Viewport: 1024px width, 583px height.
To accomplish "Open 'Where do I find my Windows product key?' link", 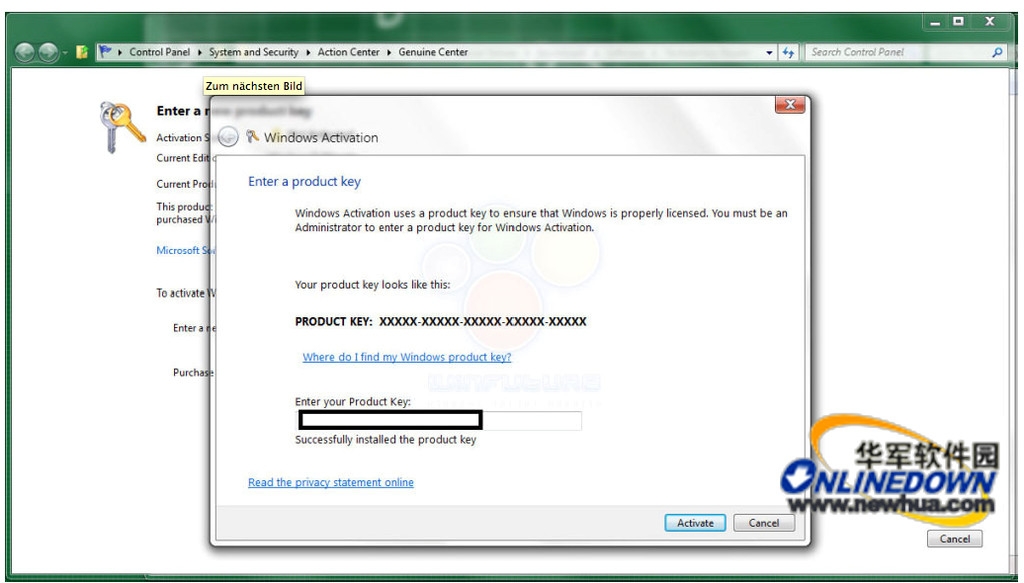I will [x=407, y=357].
